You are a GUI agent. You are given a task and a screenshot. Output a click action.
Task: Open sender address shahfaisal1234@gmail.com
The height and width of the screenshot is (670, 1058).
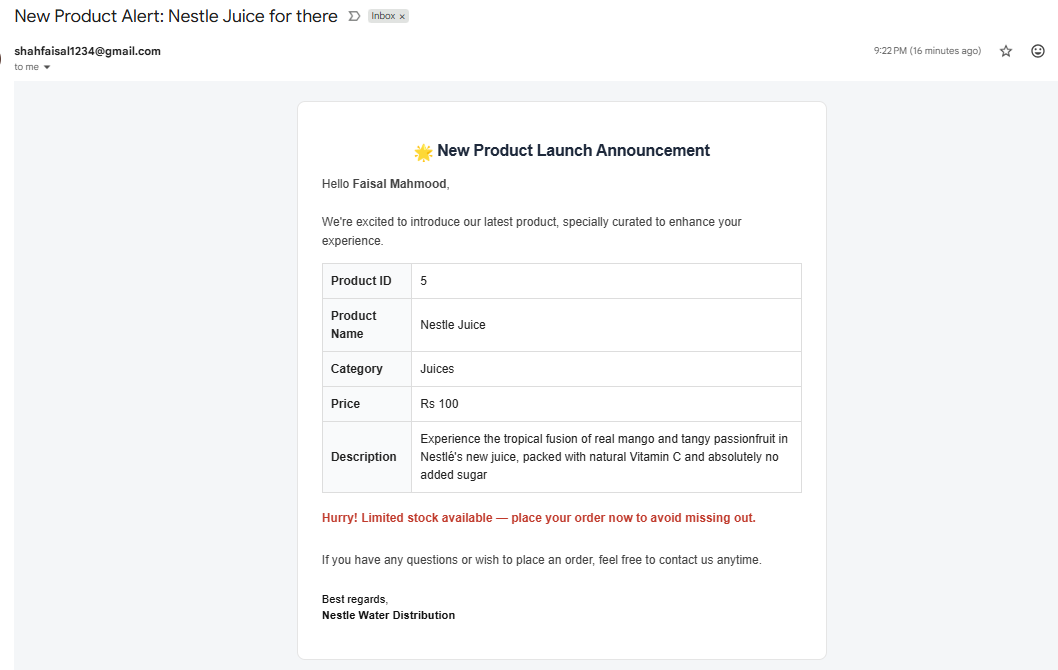[x=86, y=50]
